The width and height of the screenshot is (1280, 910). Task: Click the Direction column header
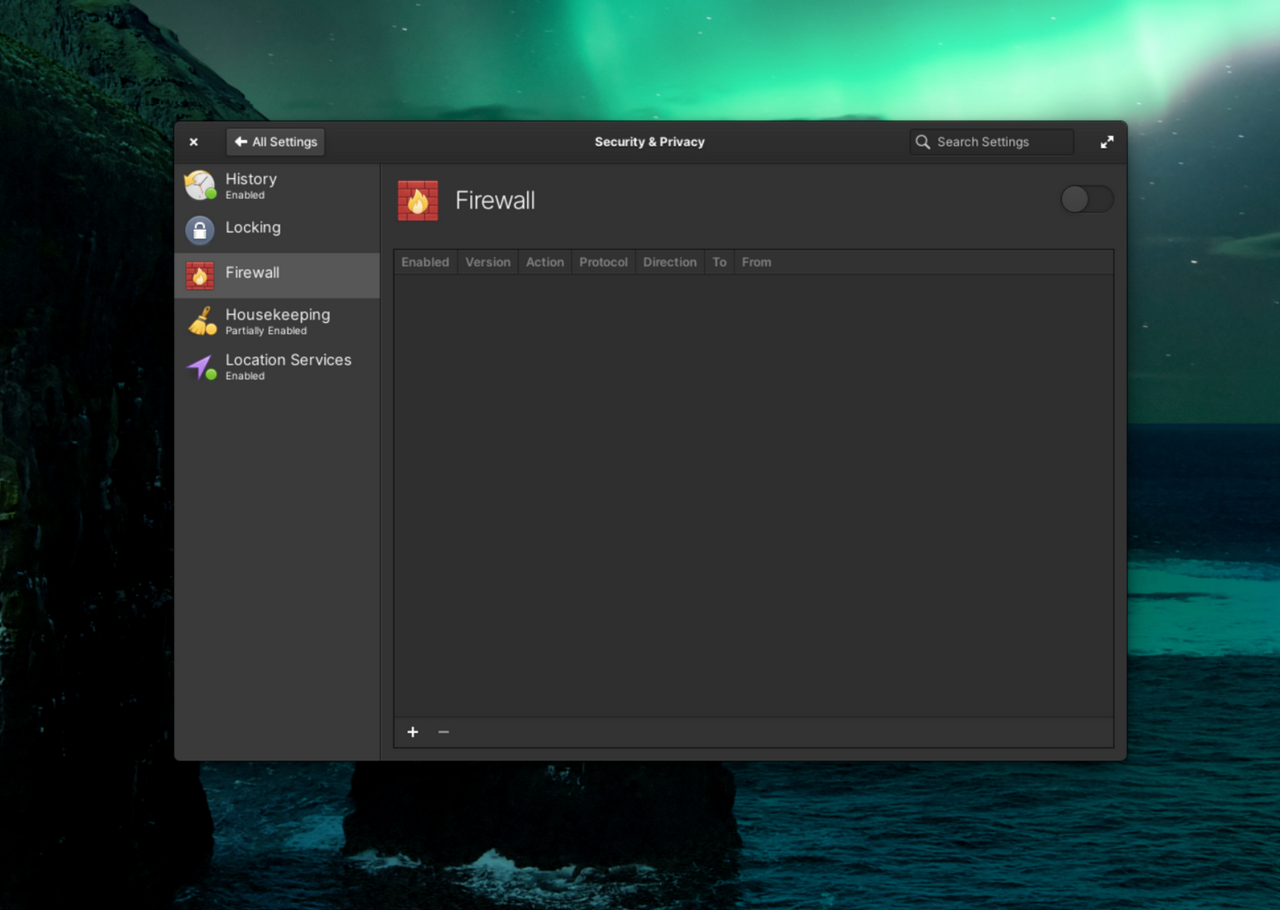tap(669, 262)
